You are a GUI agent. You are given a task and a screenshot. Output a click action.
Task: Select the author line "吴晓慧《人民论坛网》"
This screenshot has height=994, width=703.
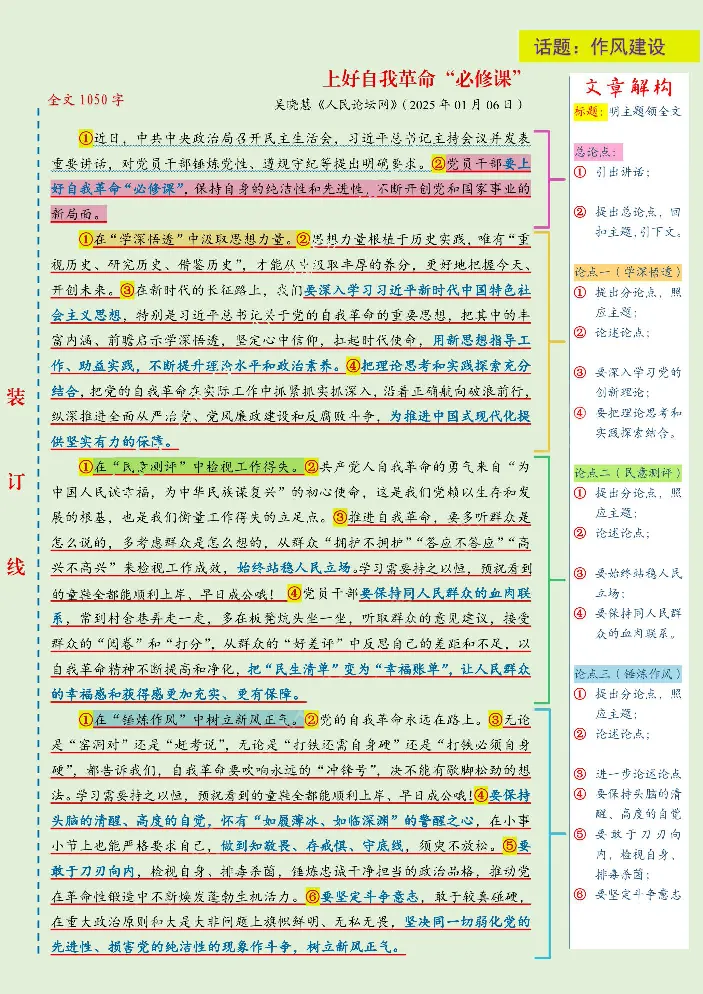(336, 105)
